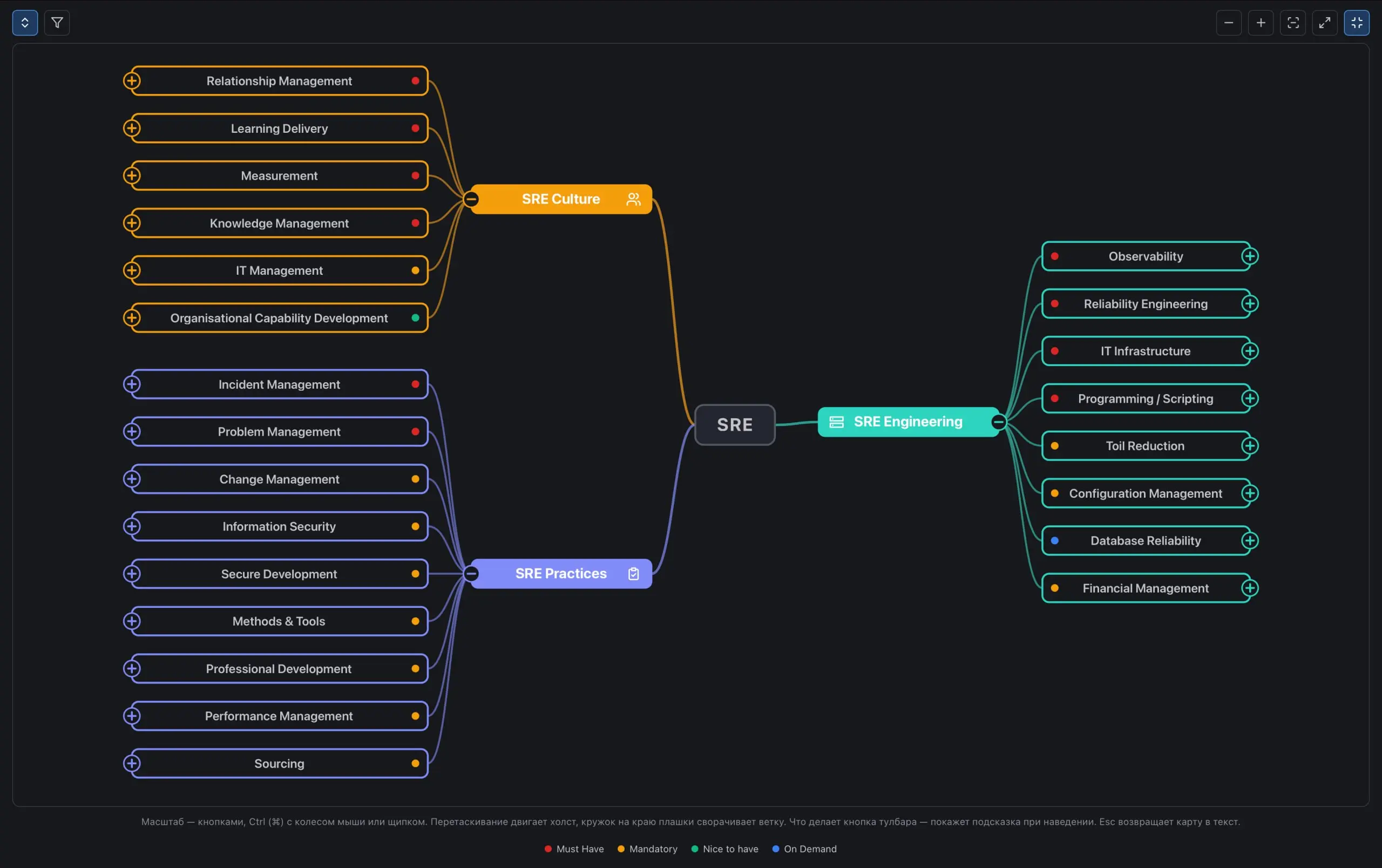
Task: Expand the Incident Management node
Action: (x=132, y=384)
